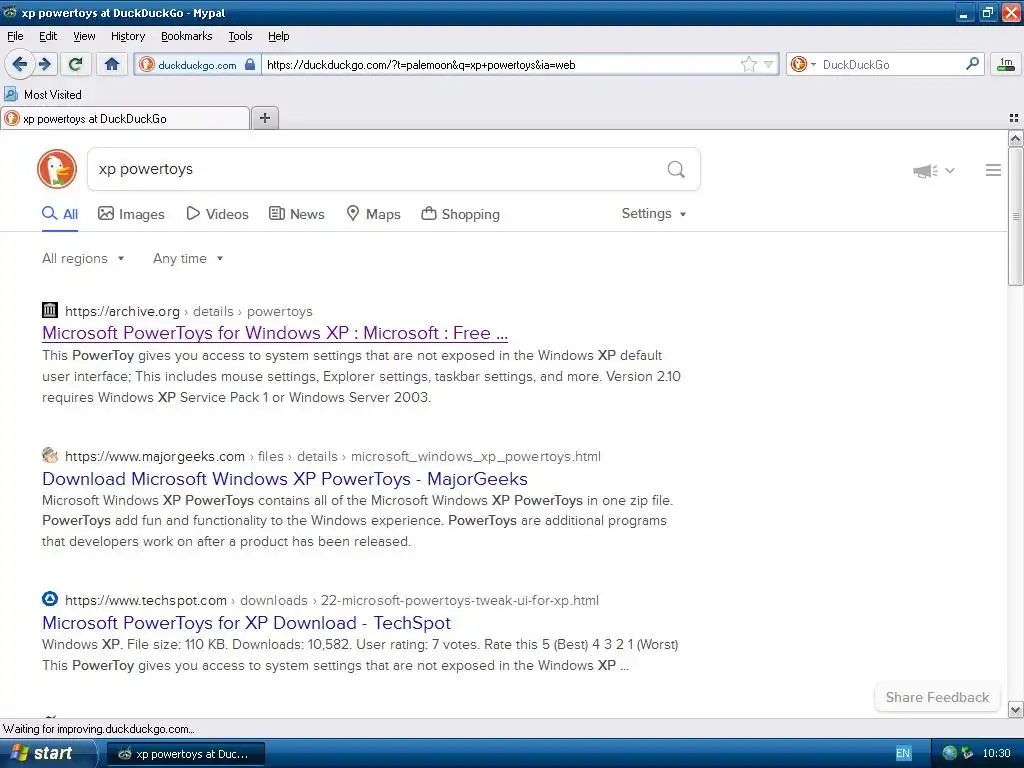Switch to the Maps results tab
This screenshot has width=1024, height=768.
pyautogui.click(x=373, y=214)
